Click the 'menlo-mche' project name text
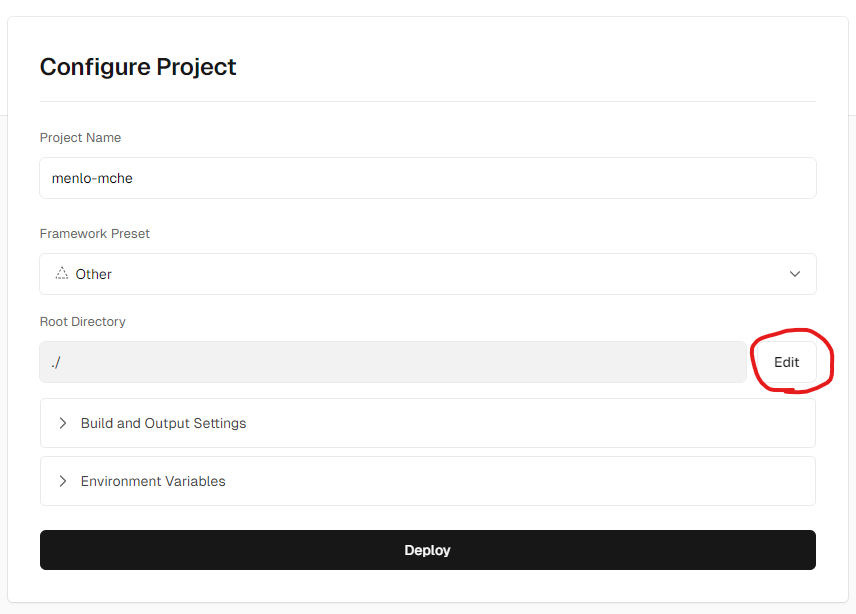Screen dimensions: 856x614 (x=92, y=178)
